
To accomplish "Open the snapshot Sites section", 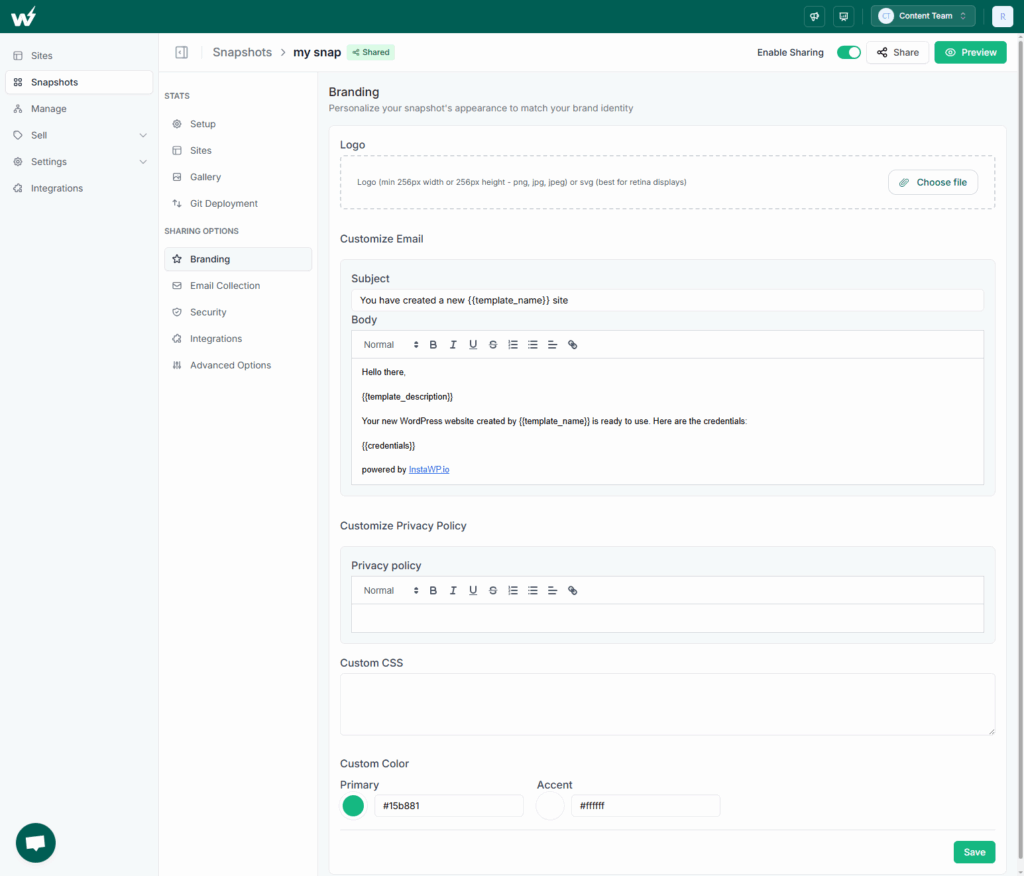I will pyautogui.click(x=238, y=150).
